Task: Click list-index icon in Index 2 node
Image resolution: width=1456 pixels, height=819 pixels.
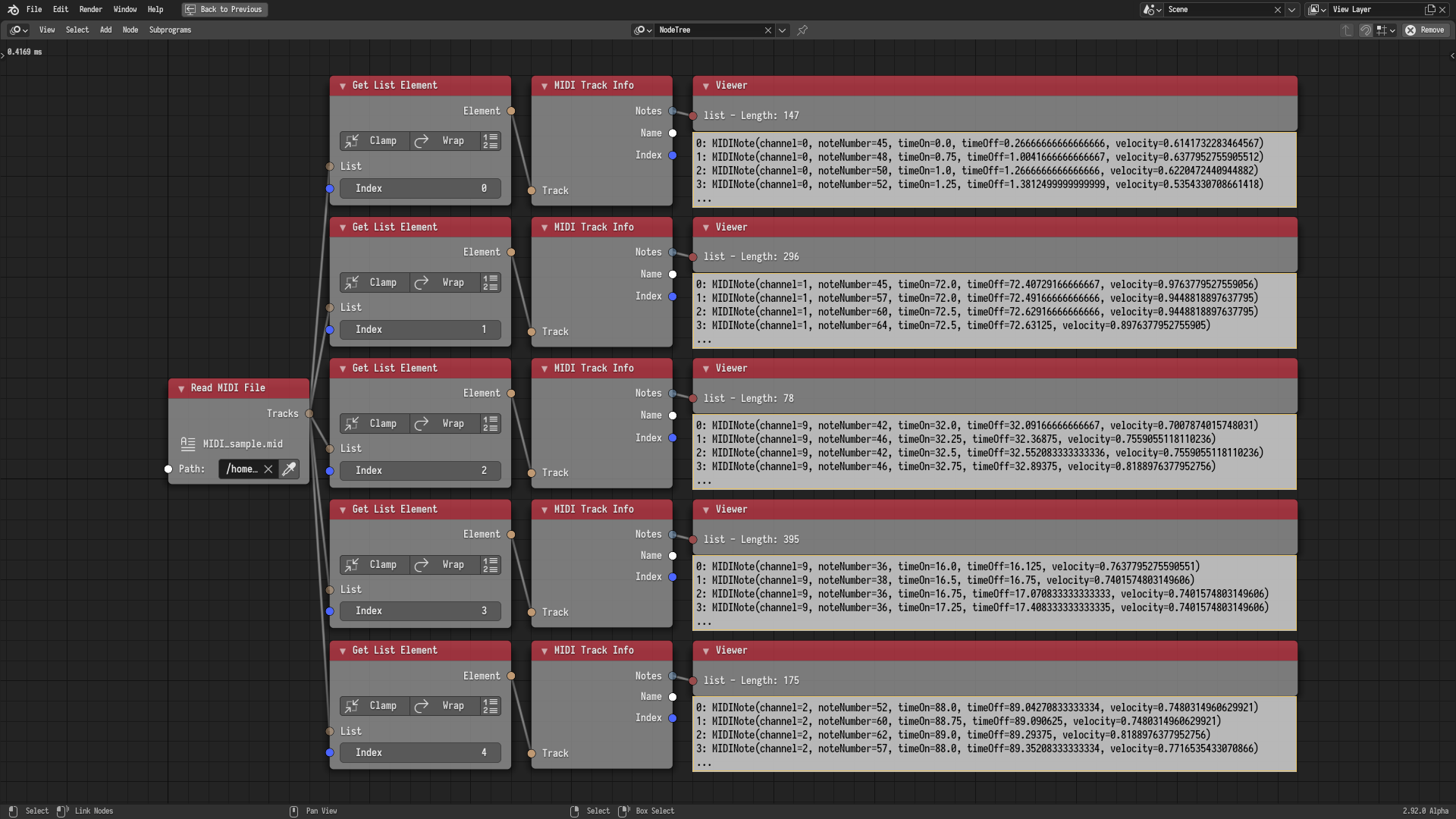Action: (x=491, y=424)
